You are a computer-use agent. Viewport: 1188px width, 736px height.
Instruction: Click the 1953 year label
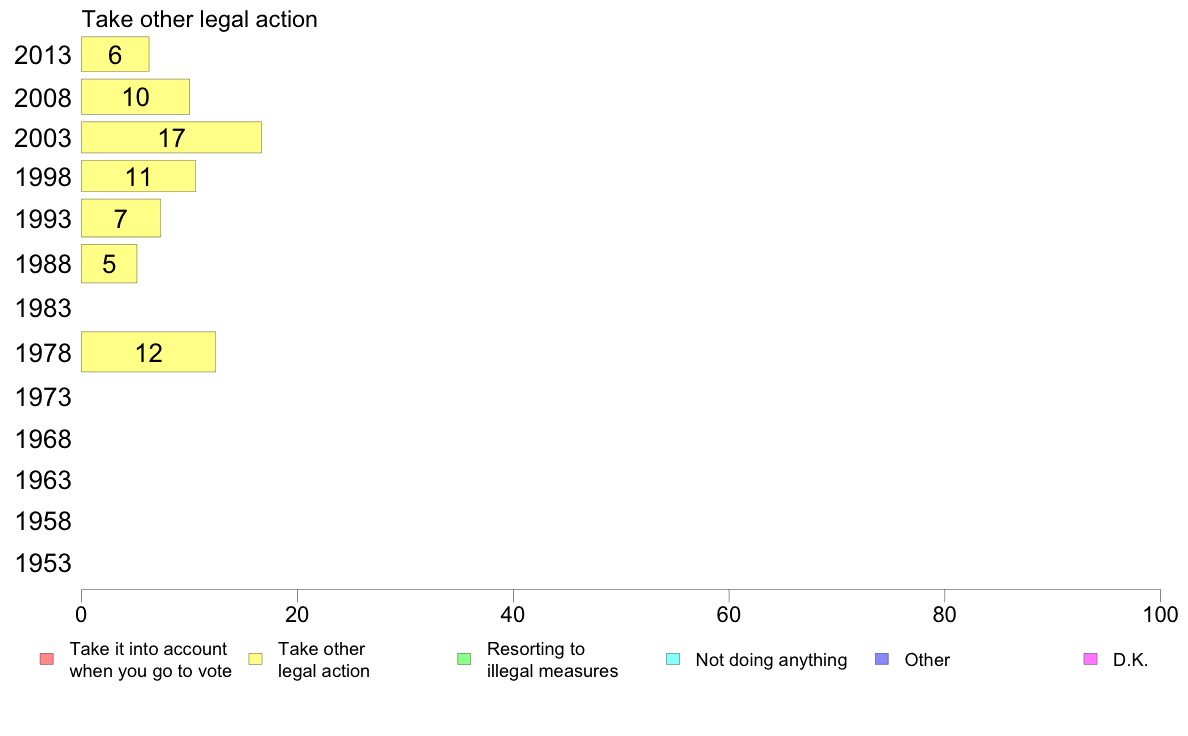pyautogui.click(x=43, y=563)
